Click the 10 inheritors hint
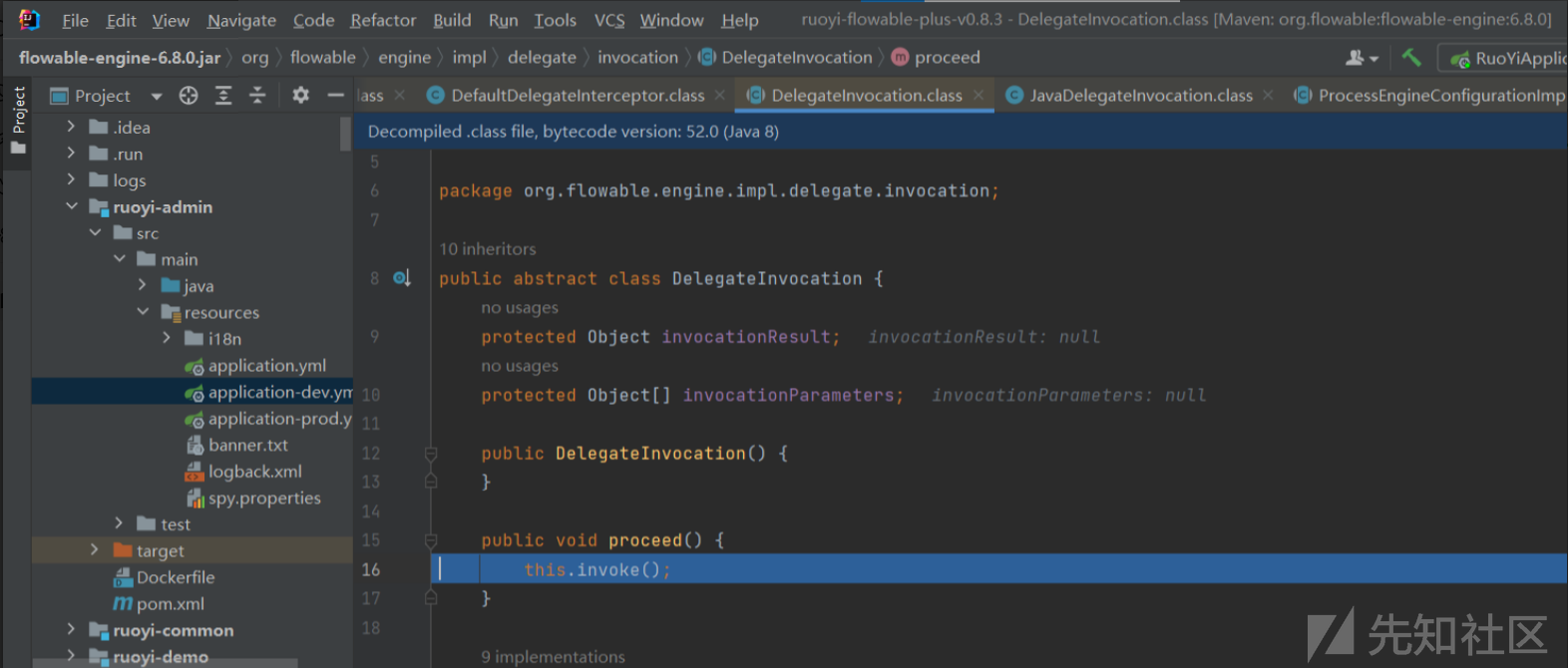 tap(487, 249)
